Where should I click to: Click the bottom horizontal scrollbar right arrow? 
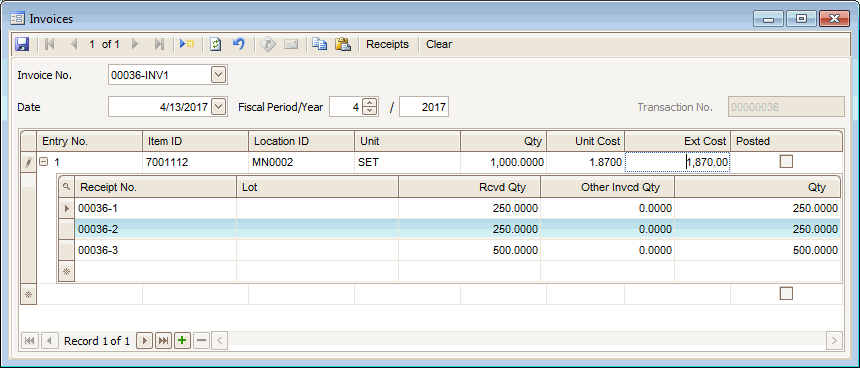click(x=834, y=341)
